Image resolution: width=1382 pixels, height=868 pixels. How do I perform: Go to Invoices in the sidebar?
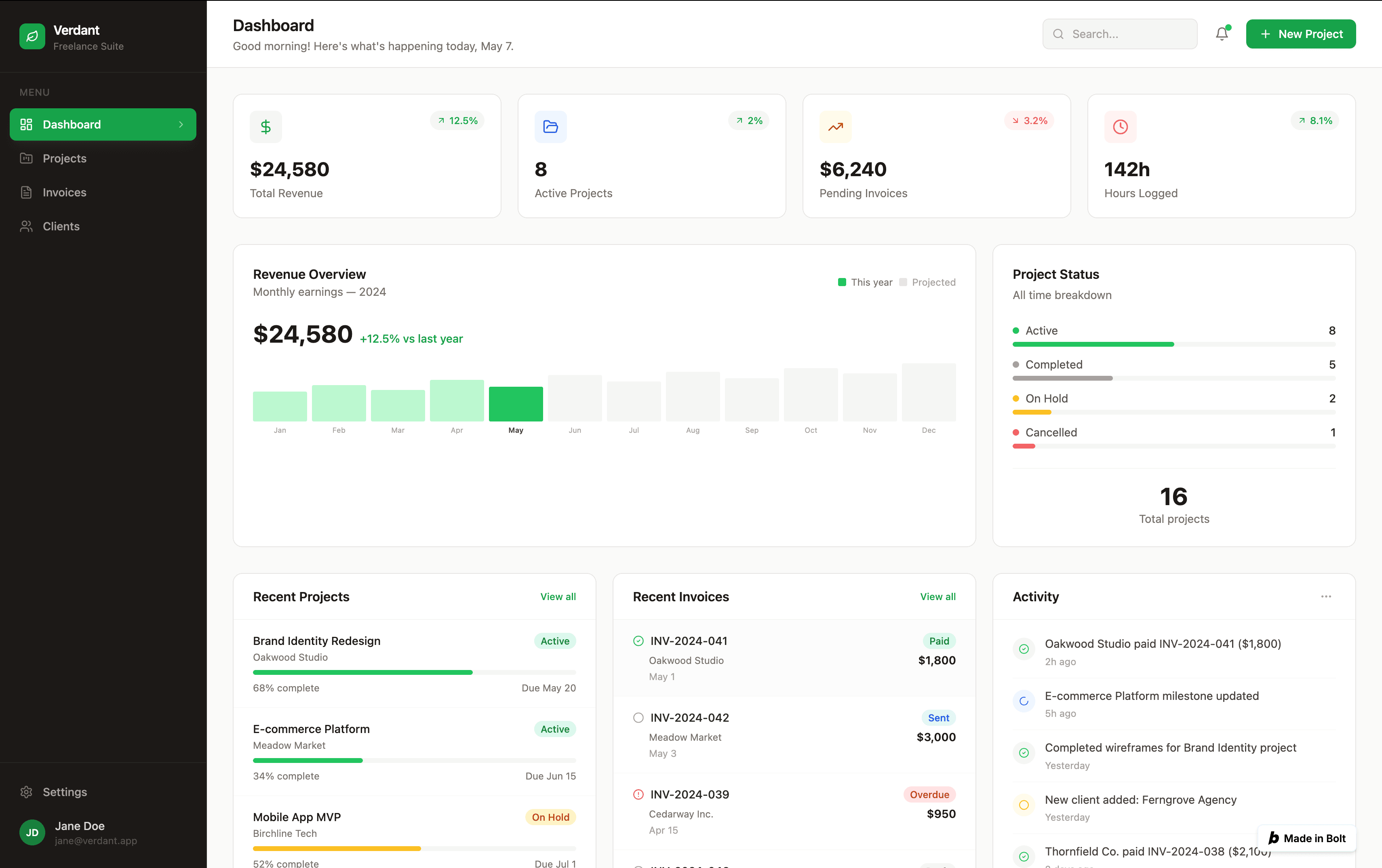click(x=103, y=192)
